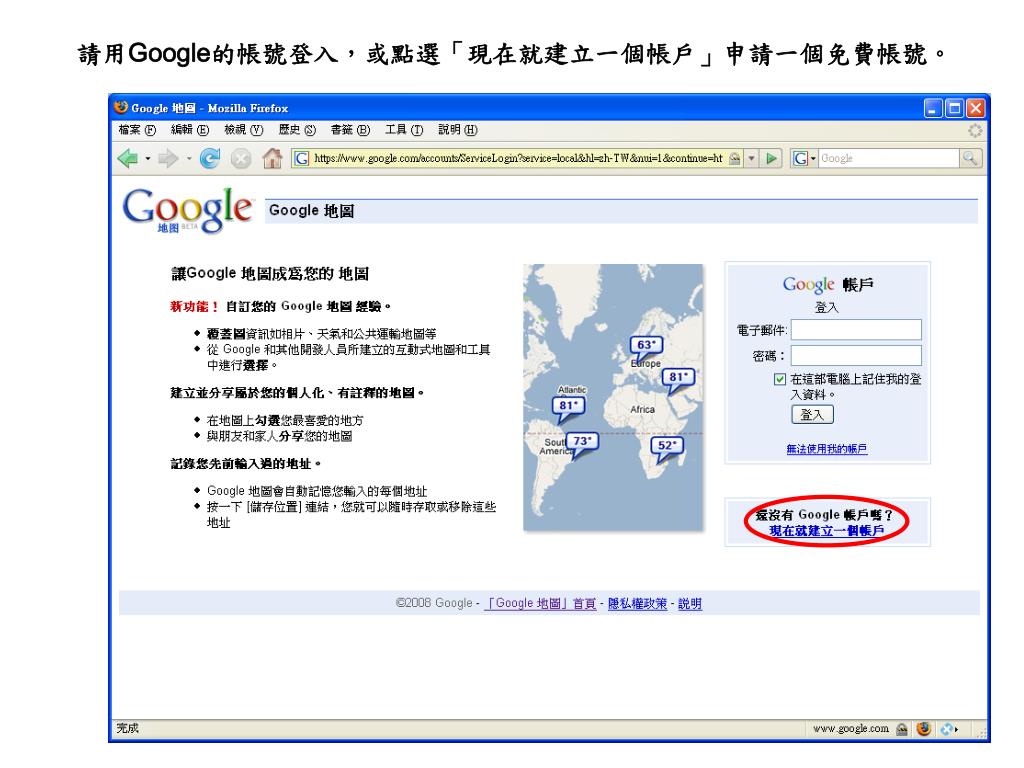Click the green Go arrow beside address bar
The width and height of the screenshot is (1024, 768).
772,158
